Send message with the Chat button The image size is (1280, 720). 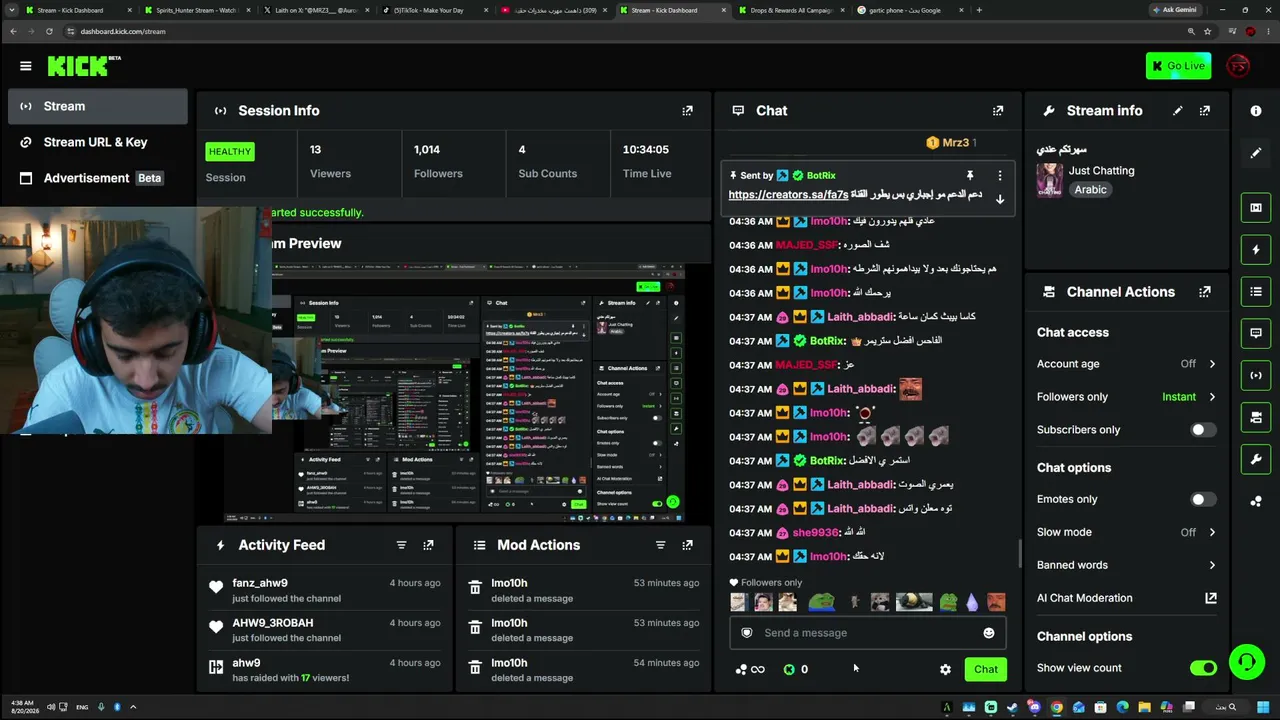coord(986,670)
